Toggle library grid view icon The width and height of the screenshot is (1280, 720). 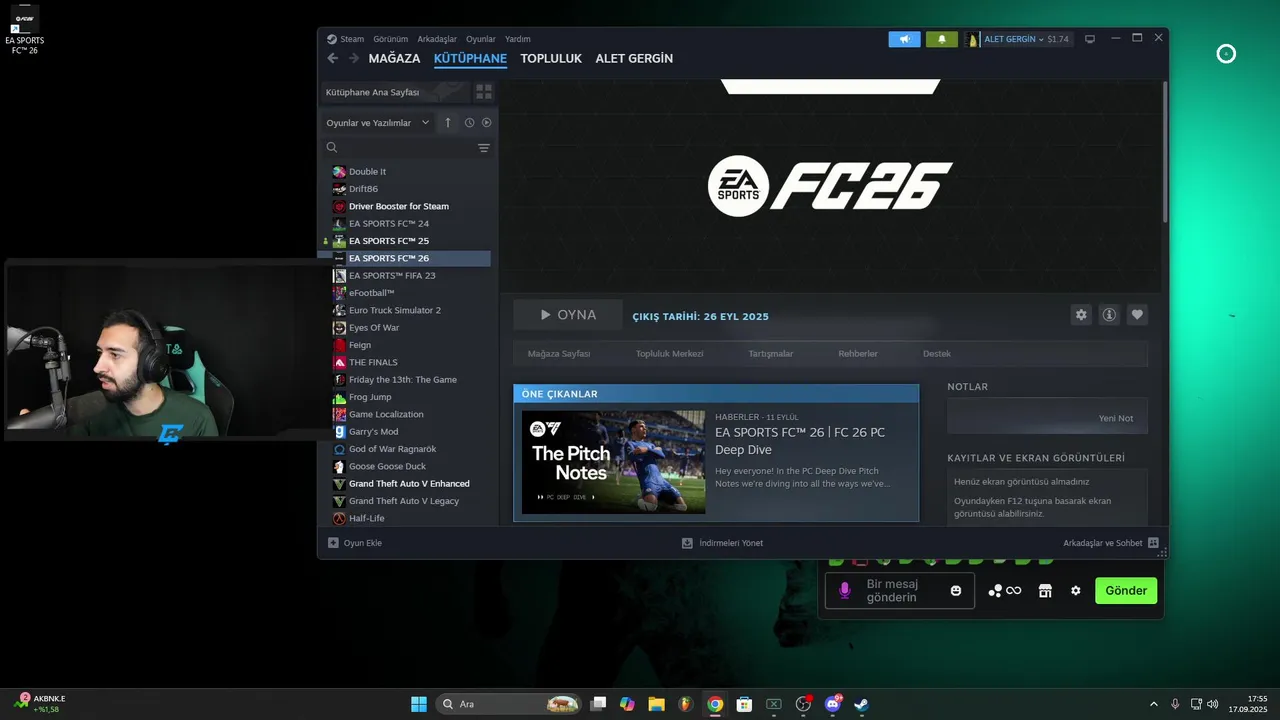484,92
